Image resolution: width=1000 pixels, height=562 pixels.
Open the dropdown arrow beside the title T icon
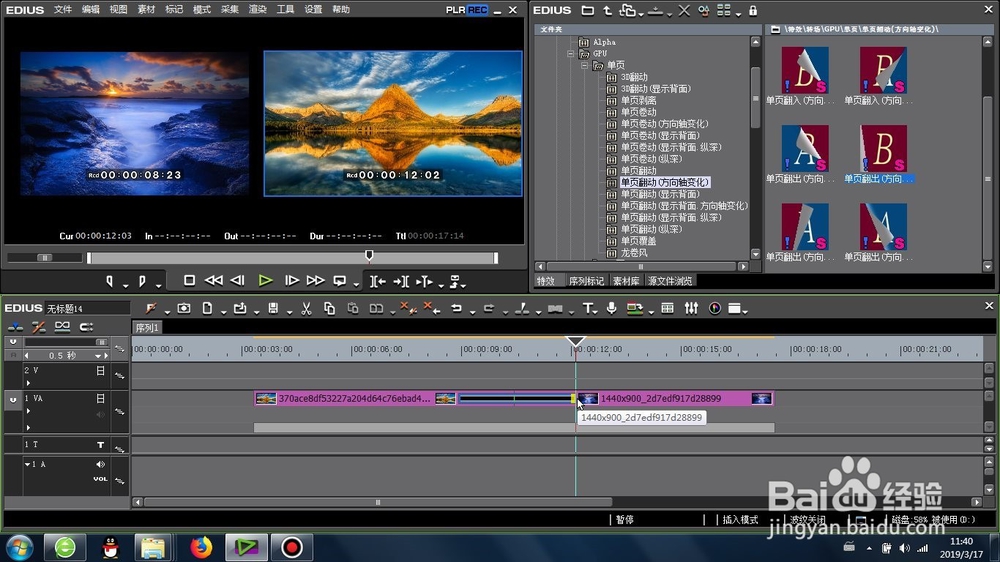click(x=596, y=312)
